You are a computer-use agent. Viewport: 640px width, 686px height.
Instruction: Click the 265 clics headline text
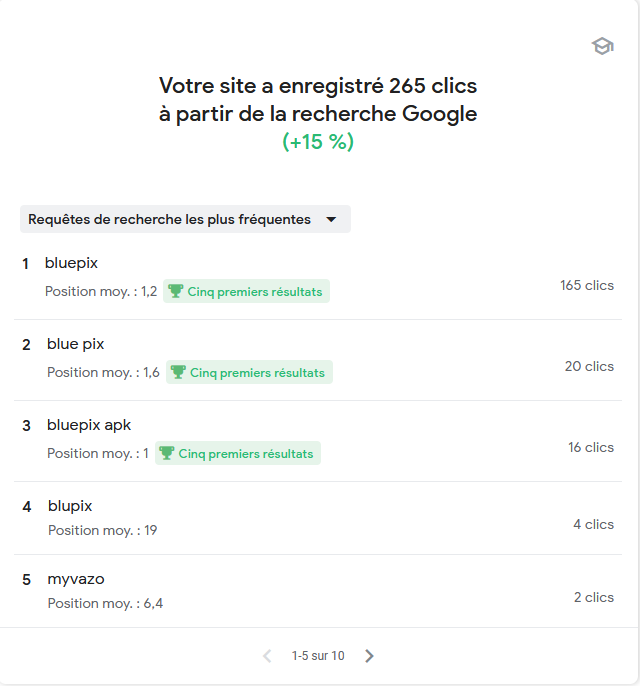point(318,85)
